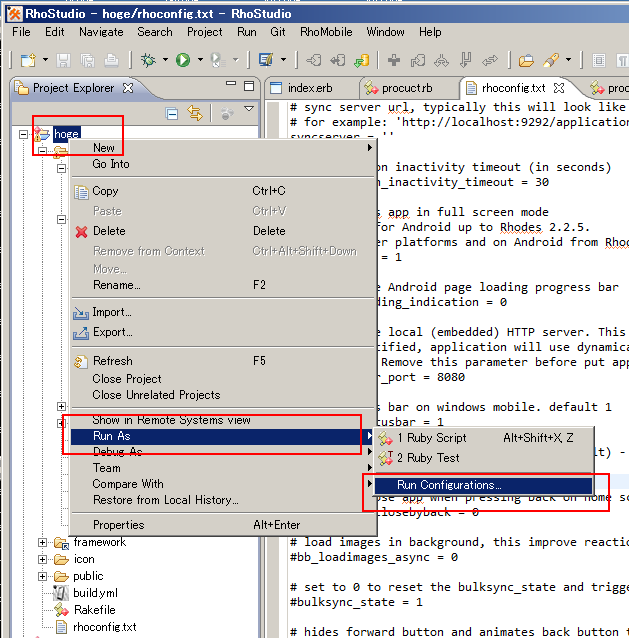Close the Project Explorer tab
Image resolution: width=629 pixels, height=638 pixels.
click(128, 88)
